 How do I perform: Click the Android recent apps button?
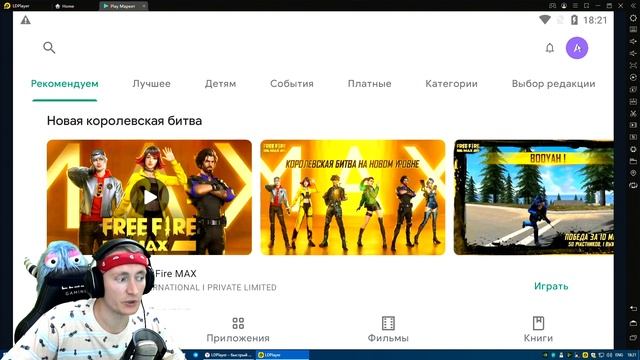coord(633,338)
